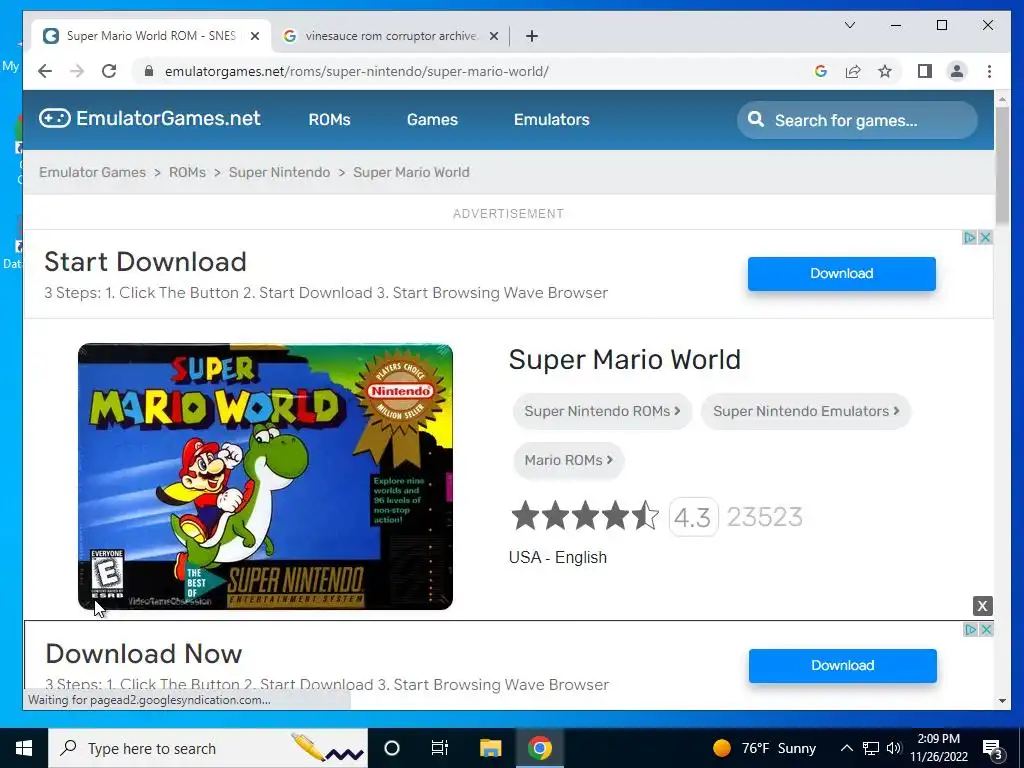1024x768 pixels.
Task: Open Chrome three-dot menu
Action: (x=989, y=71)
